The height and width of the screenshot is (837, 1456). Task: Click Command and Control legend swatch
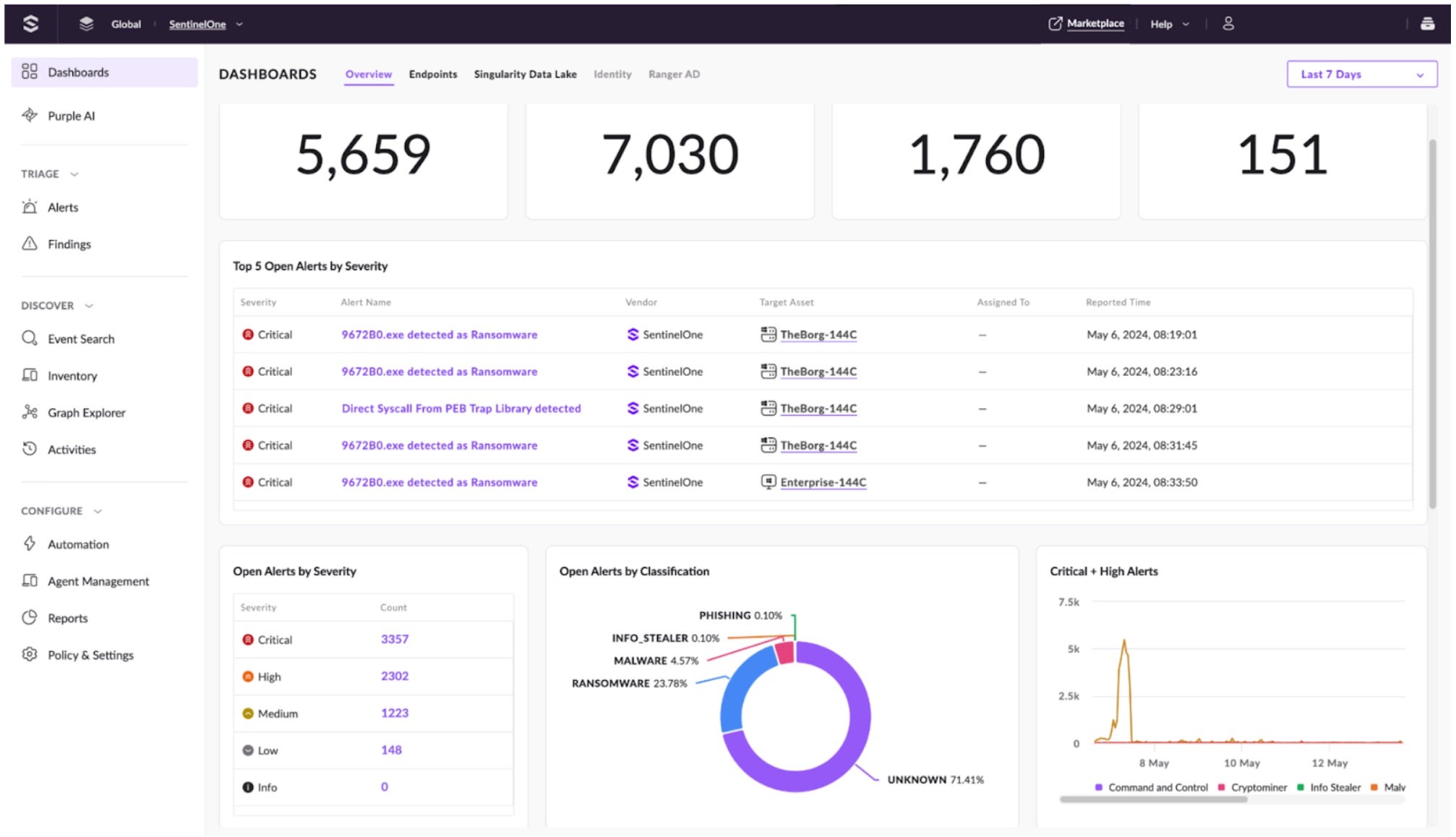click(x=1098, y=787)
